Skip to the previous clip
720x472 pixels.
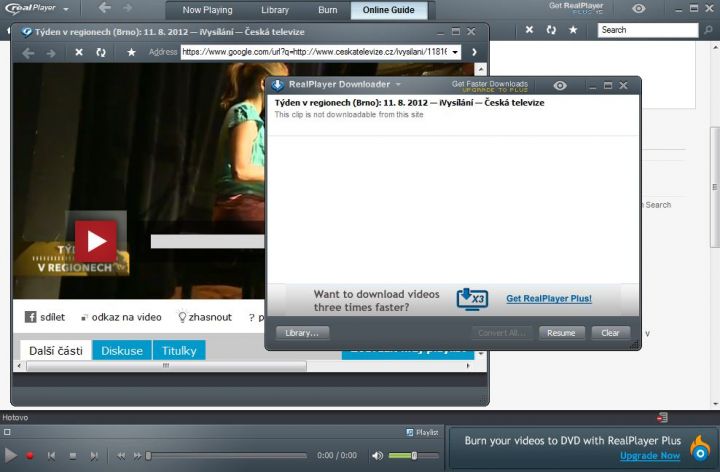click(51, 456)
